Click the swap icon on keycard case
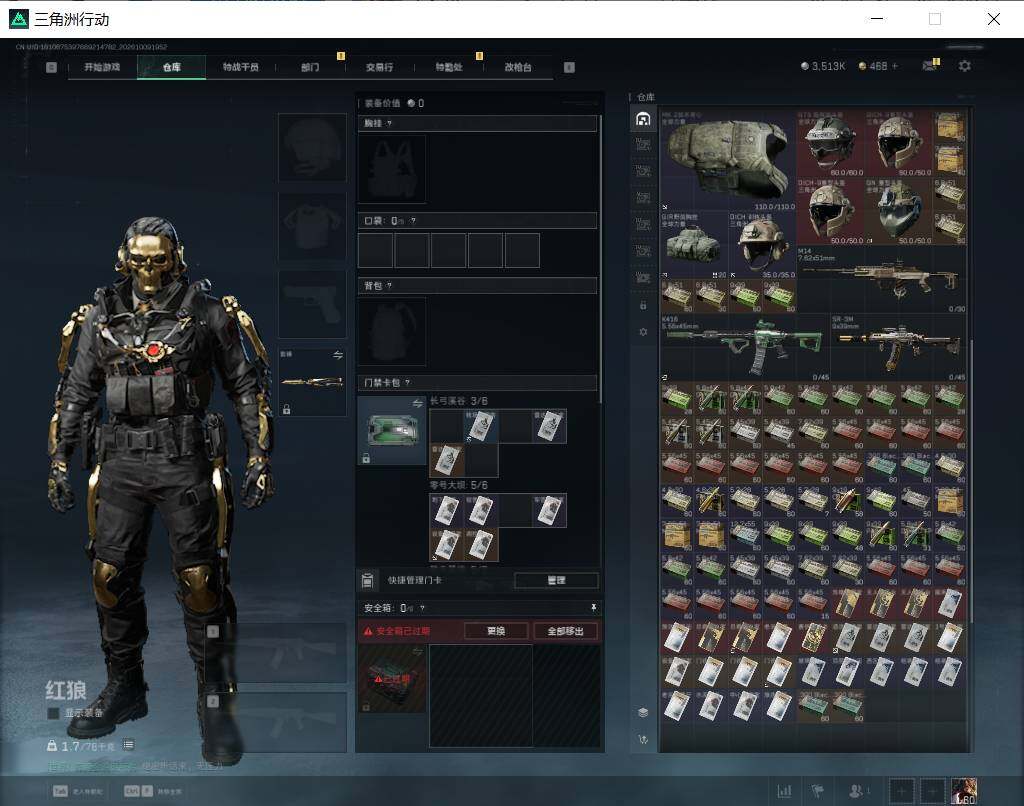 [x=417, y=404]
